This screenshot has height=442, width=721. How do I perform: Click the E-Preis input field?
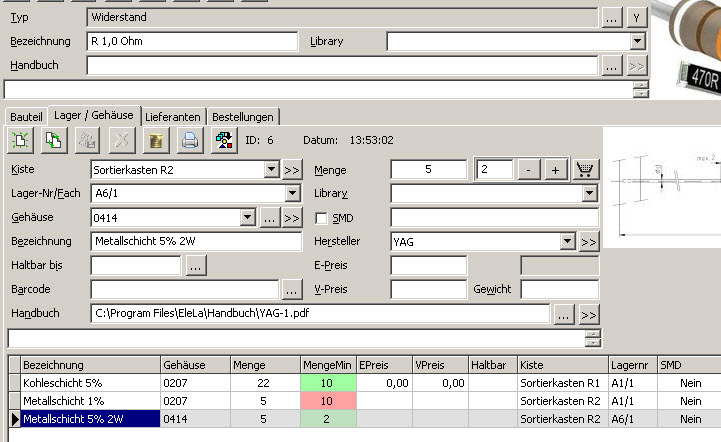click(428, 266)
